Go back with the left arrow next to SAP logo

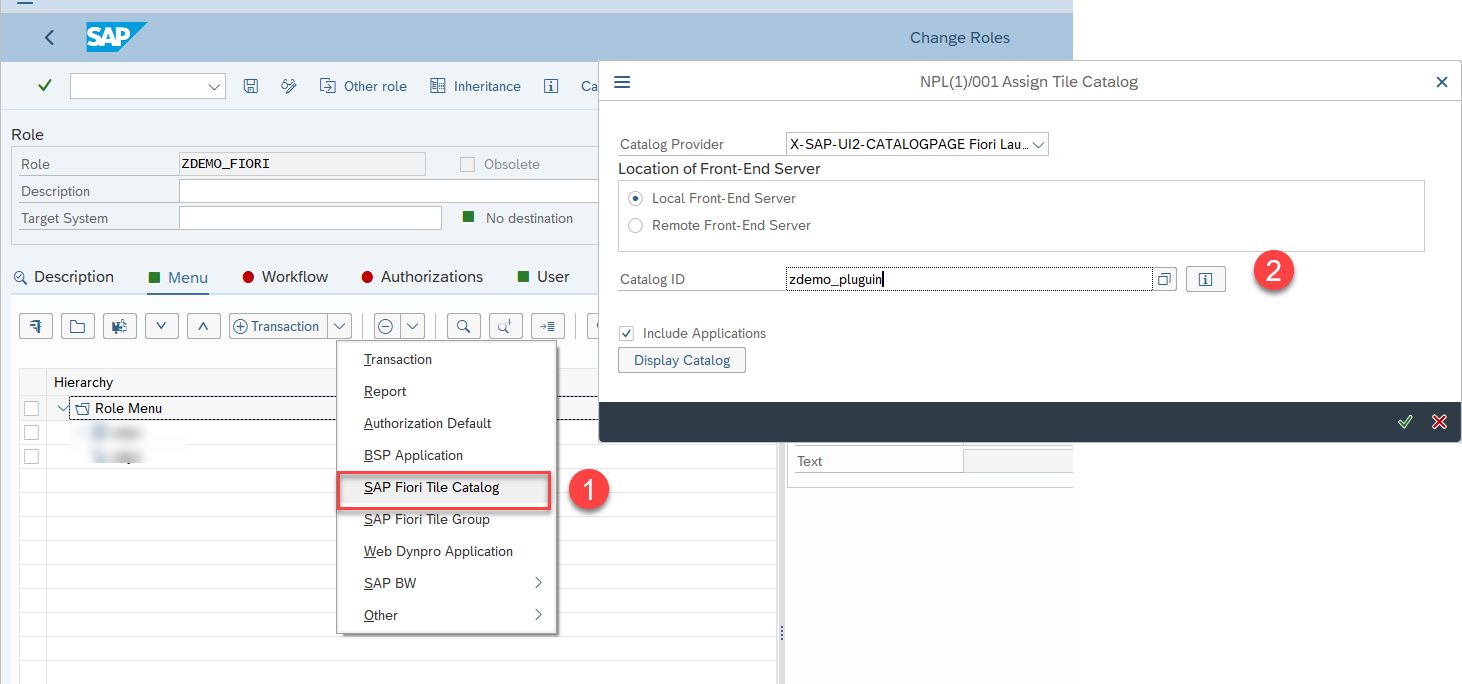tap(50, 38)
